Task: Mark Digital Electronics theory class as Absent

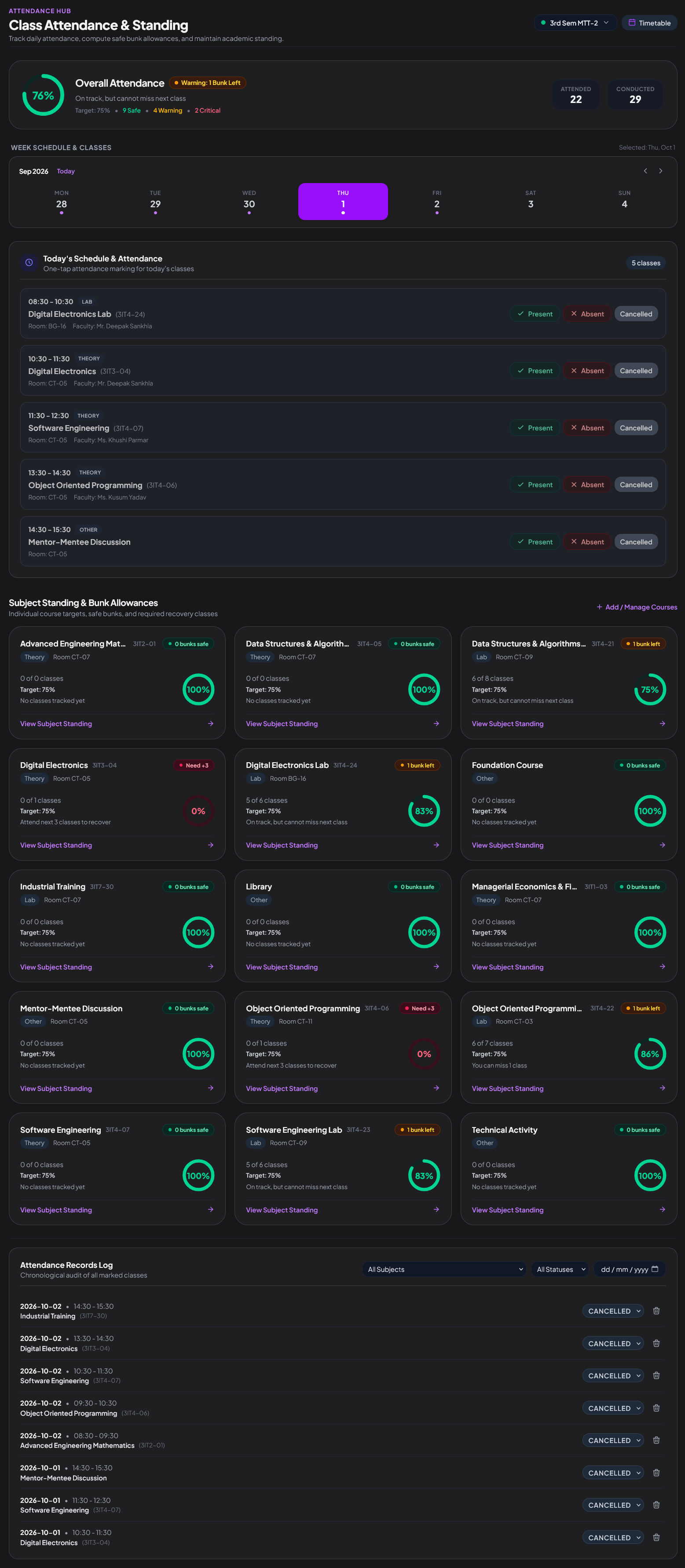Action: coord(587,371)
